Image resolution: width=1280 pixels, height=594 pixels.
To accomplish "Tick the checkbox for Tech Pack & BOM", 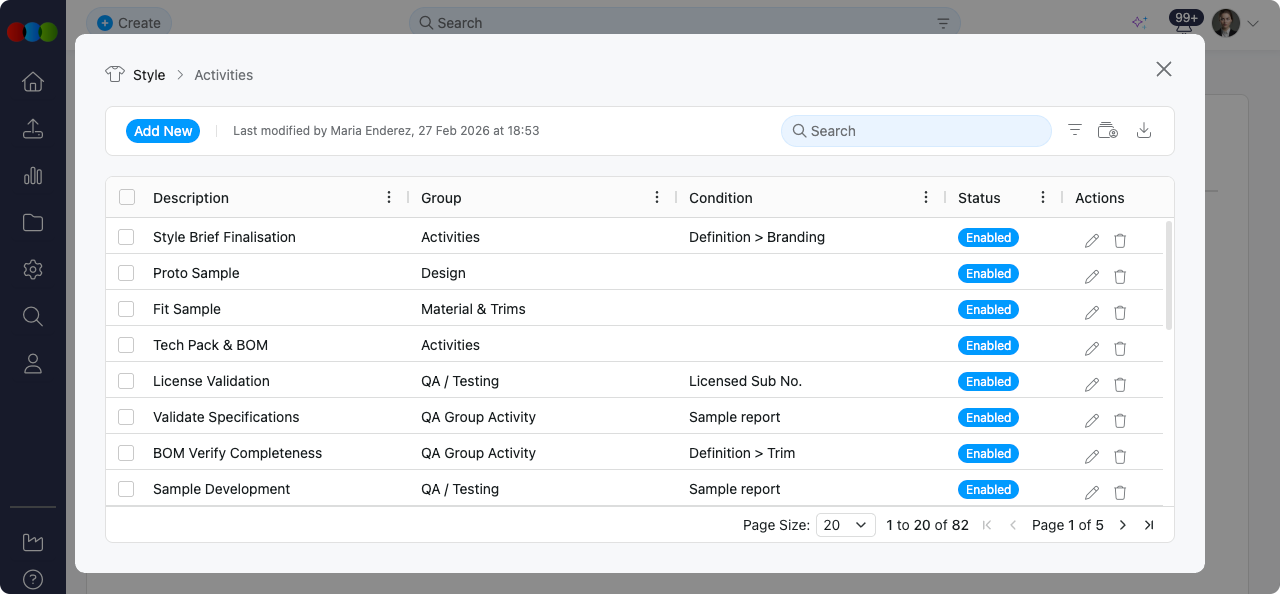I will (x=126, y=345).
